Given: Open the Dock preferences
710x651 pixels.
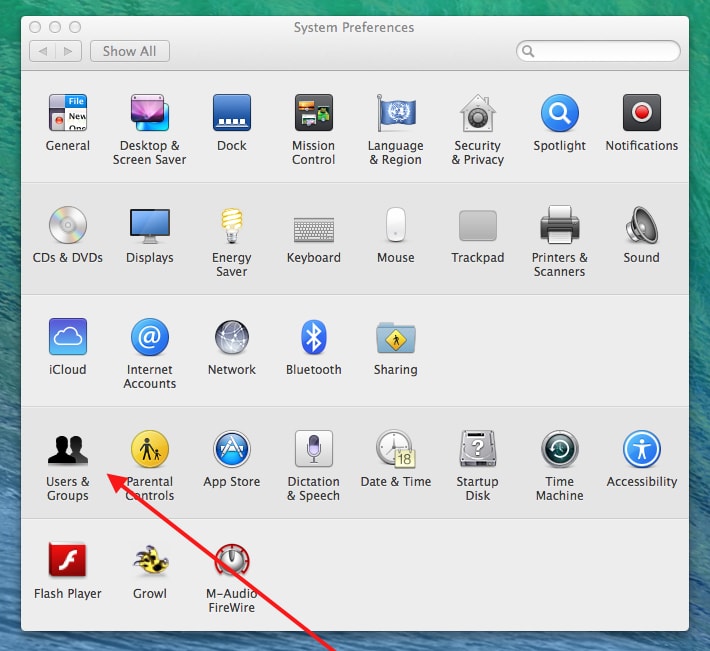Looking at the screenshot, I should [232, 112].
